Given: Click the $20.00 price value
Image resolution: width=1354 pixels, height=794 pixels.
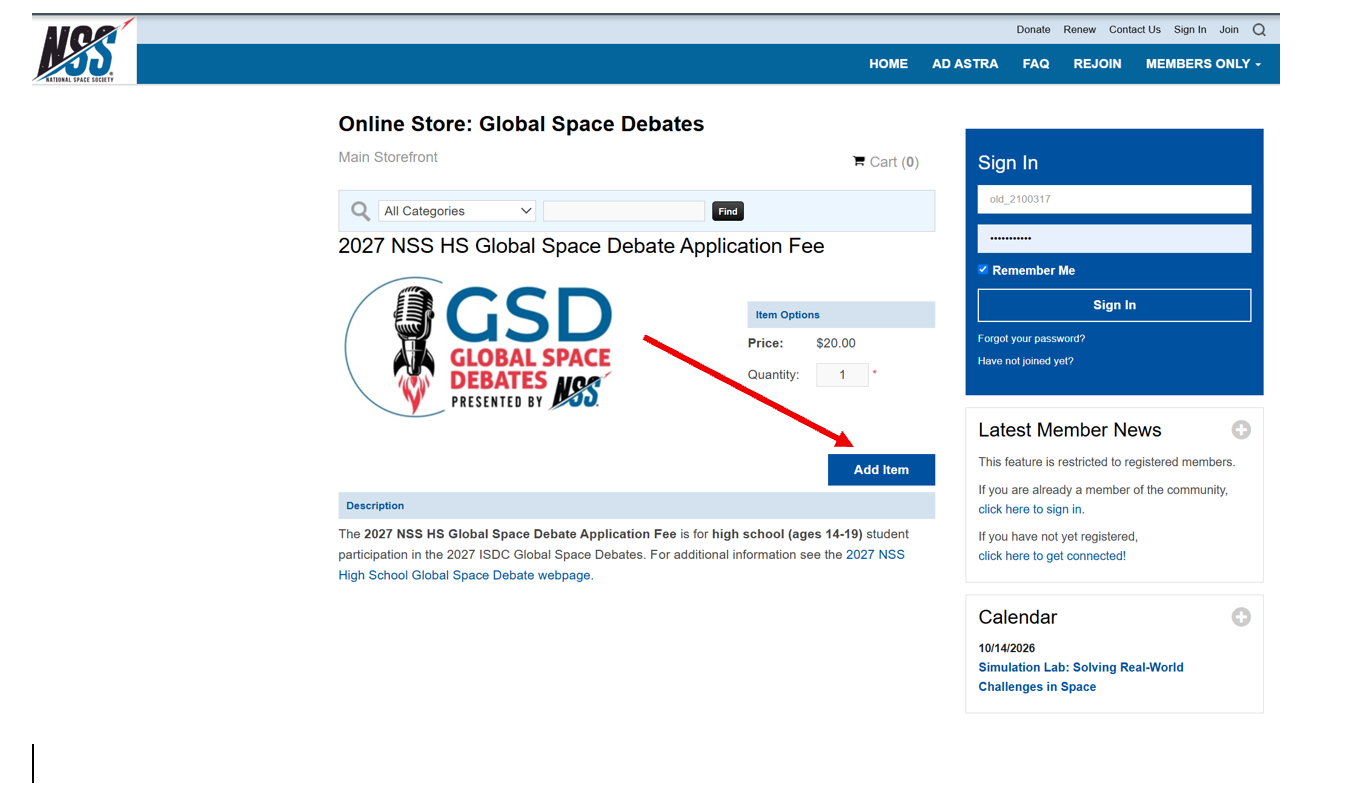Looking at the screenshot, I should click(836, 343).
